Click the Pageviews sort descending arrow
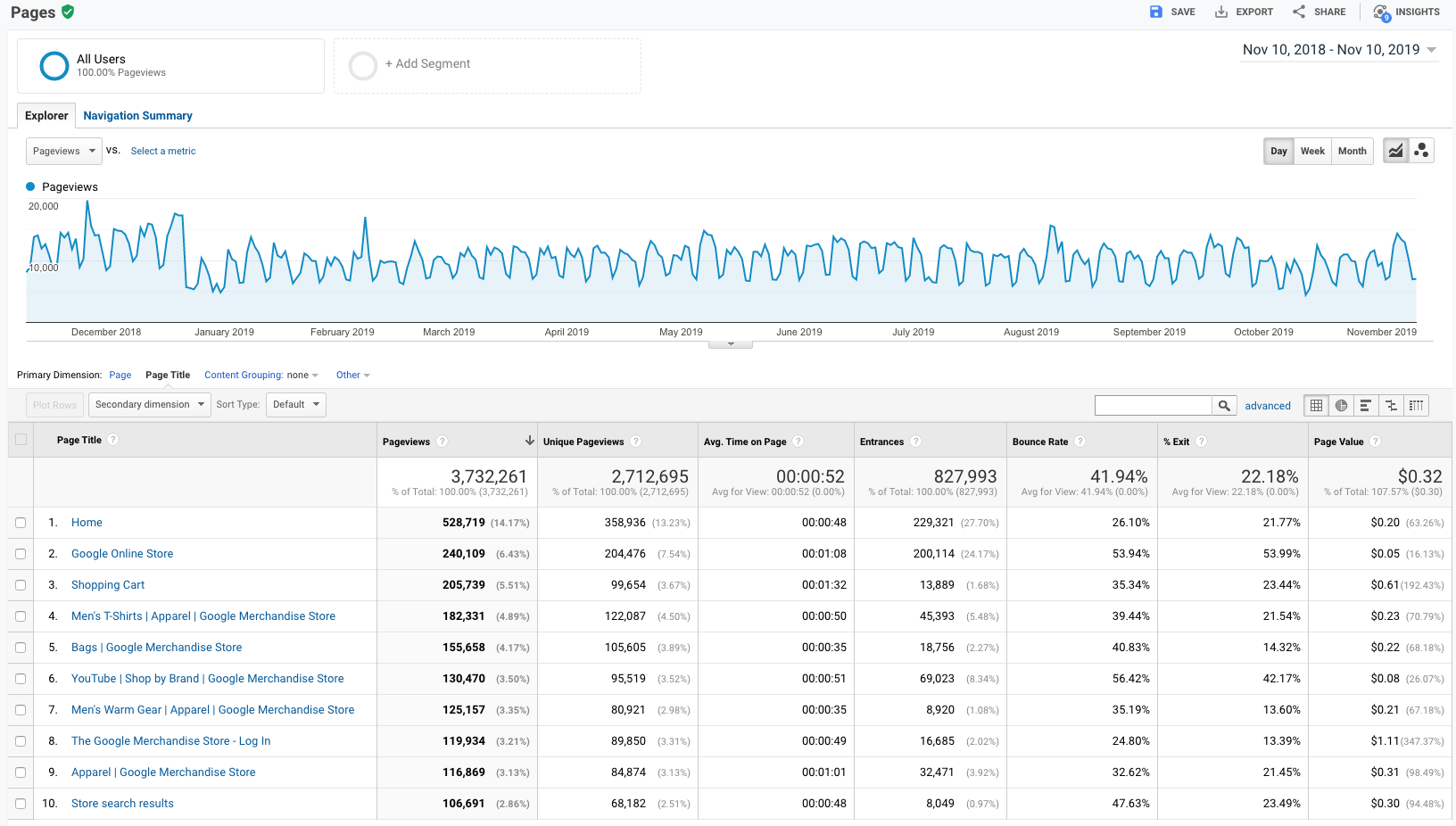Viewport: 1456px width, 826px height. [x=529, y=441]
